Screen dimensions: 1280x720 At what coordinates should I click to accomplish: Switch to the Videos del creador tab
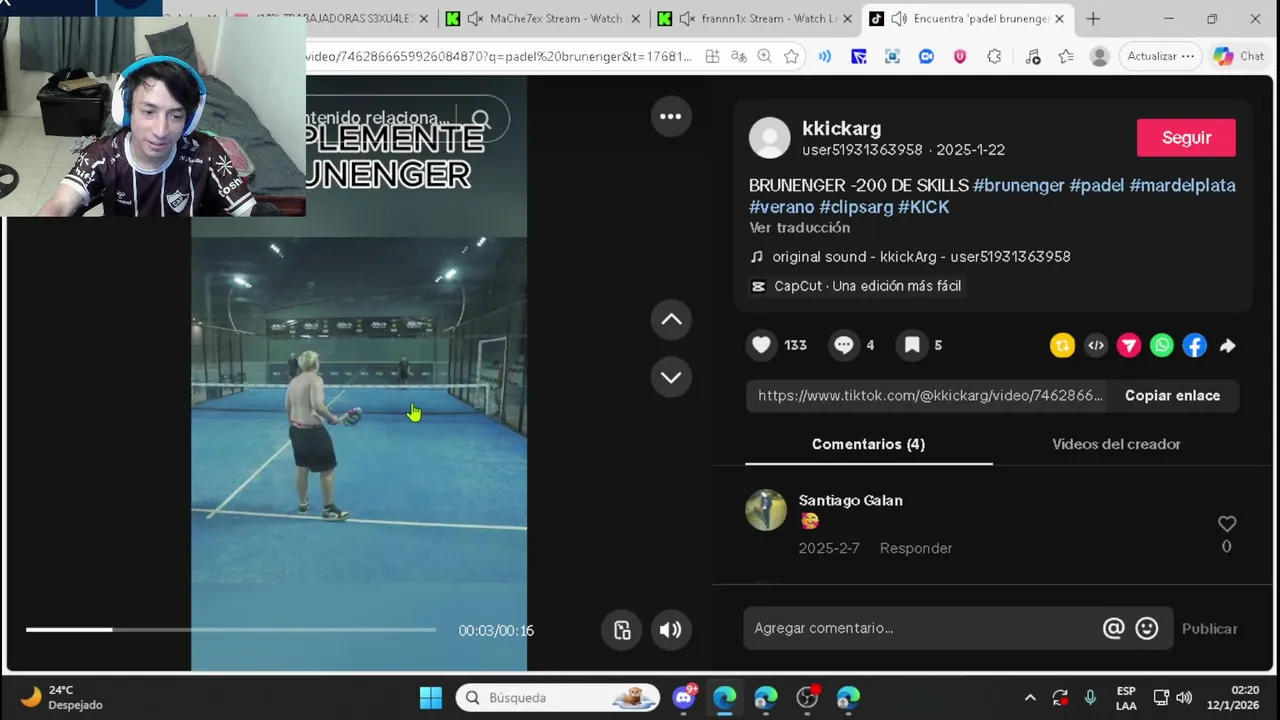[1116, 444]
